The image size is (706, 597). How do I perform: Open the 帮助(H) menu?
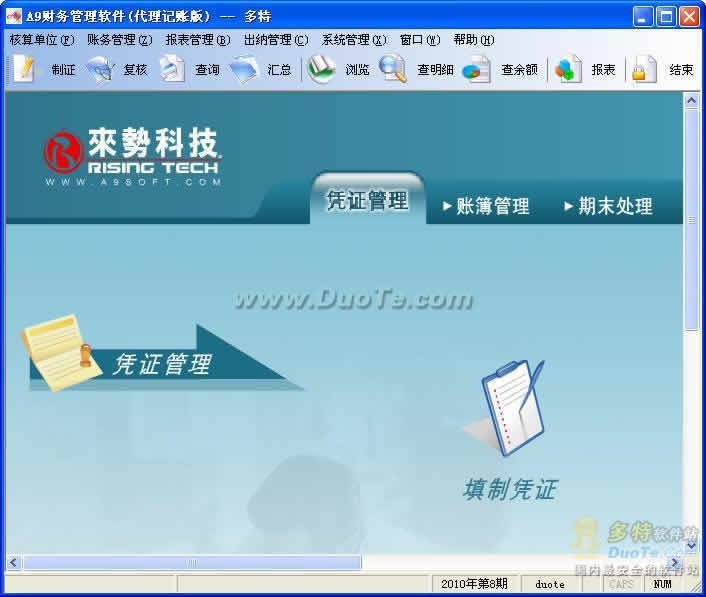[x=474, y=40]
